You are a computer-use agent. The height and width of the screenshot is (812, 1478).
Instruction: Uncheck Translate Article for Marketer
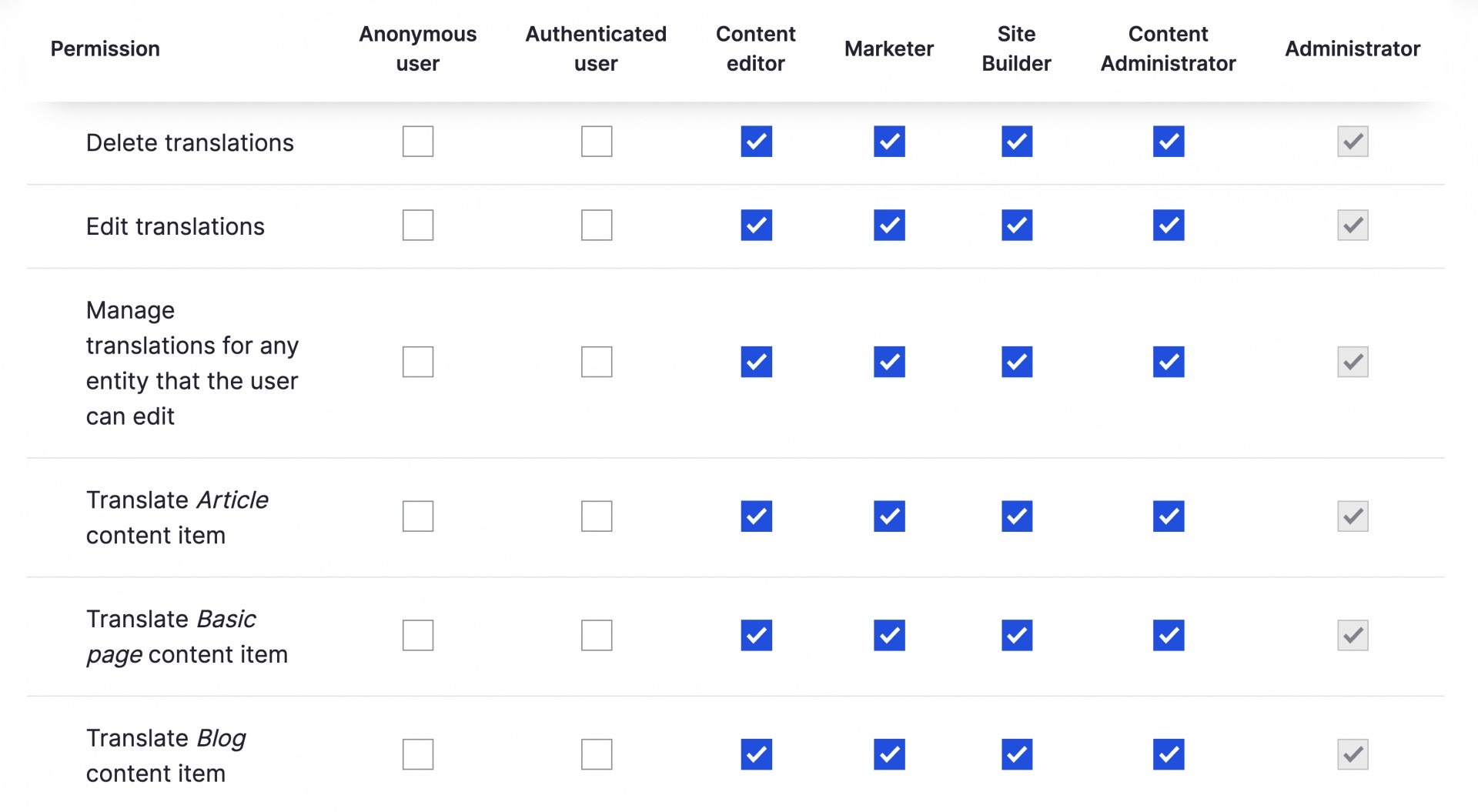tap(889, 516)
